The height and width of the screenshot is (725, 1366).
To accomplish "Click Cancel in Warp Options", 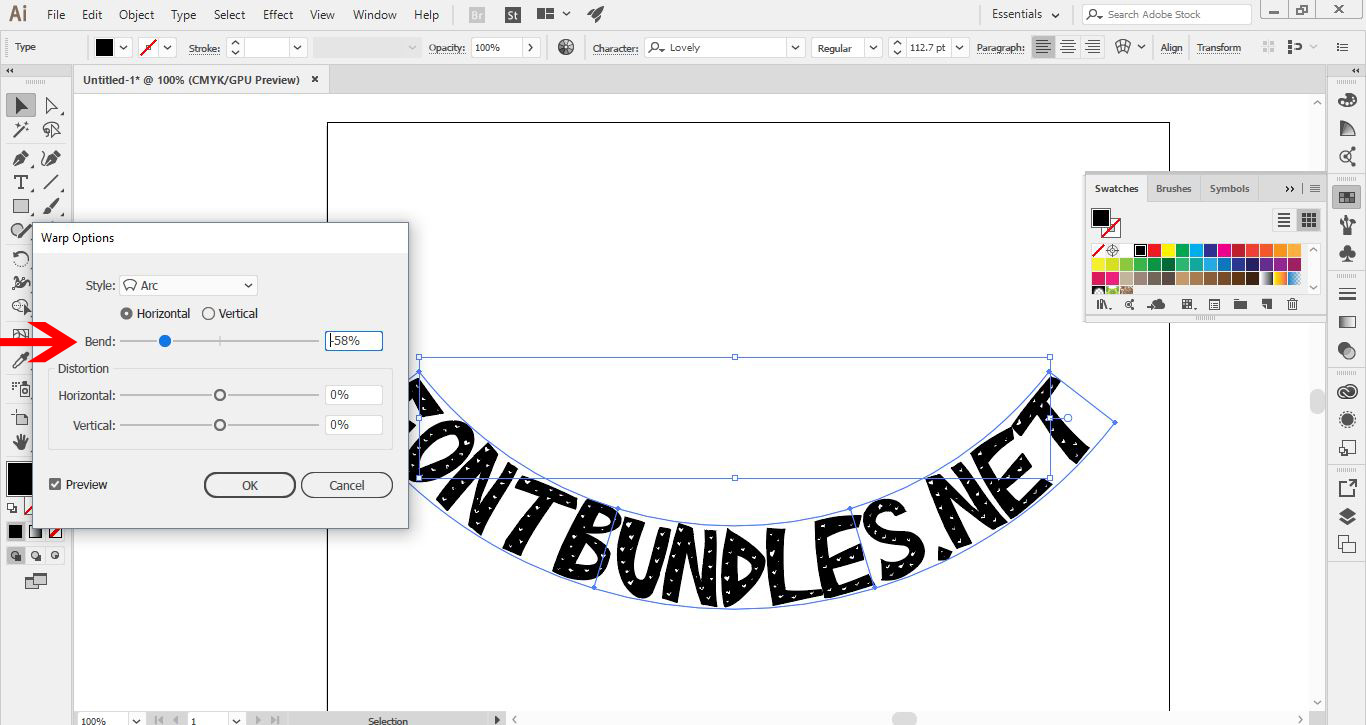I will 347,485.
